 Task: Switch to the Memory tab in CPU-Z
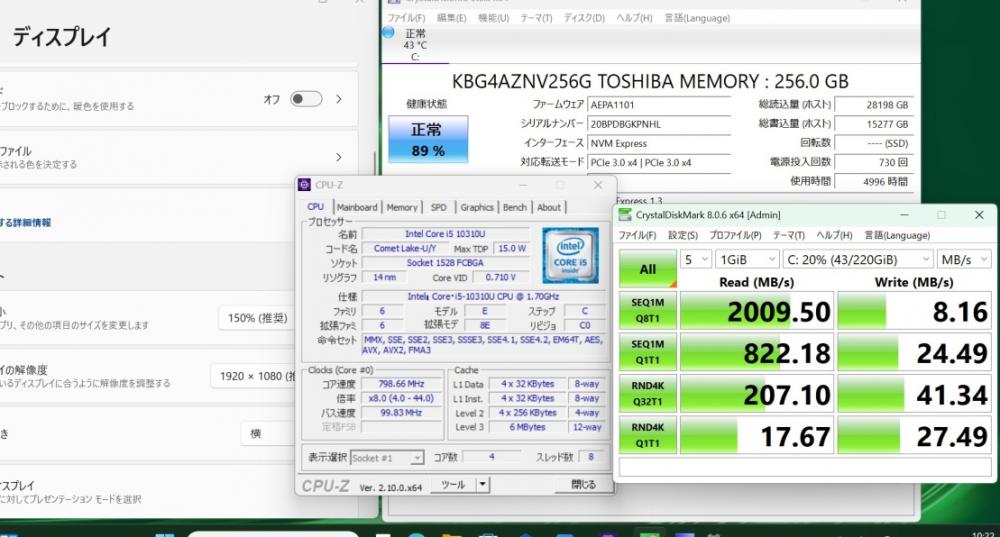pyautogui.click(x=402, y=207)
